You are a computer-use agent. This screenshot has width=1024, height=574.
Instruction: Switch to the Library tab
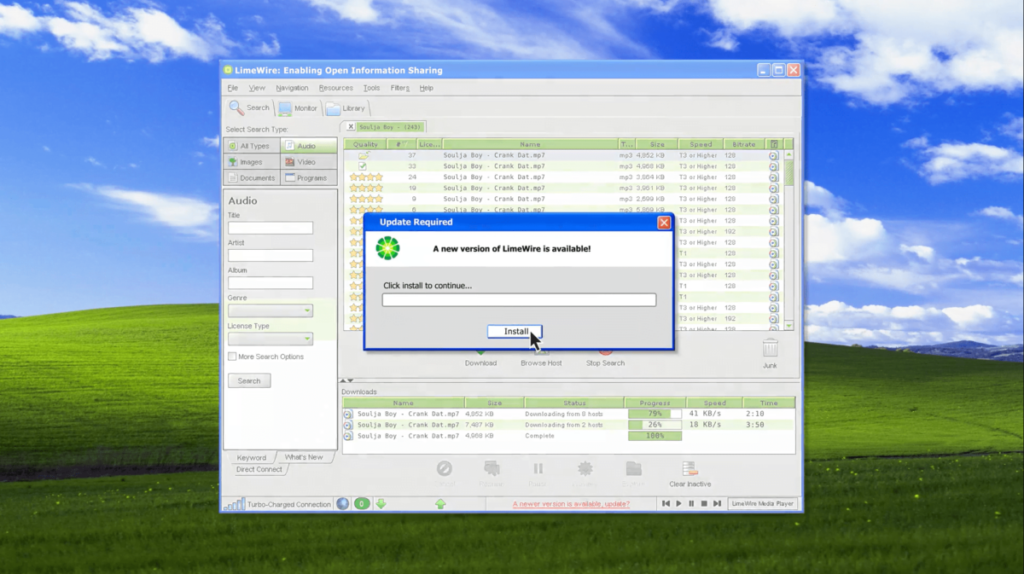[347, 108]
